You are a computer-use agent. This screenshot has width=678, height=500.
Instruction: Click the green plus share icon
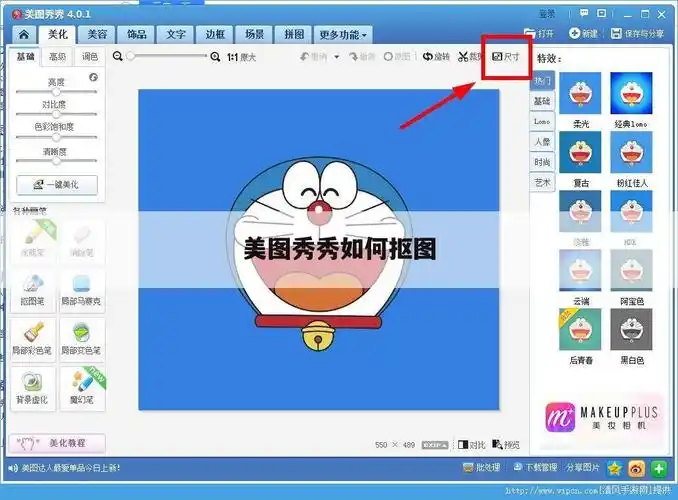pyautogui.click(x=659, y=468)
